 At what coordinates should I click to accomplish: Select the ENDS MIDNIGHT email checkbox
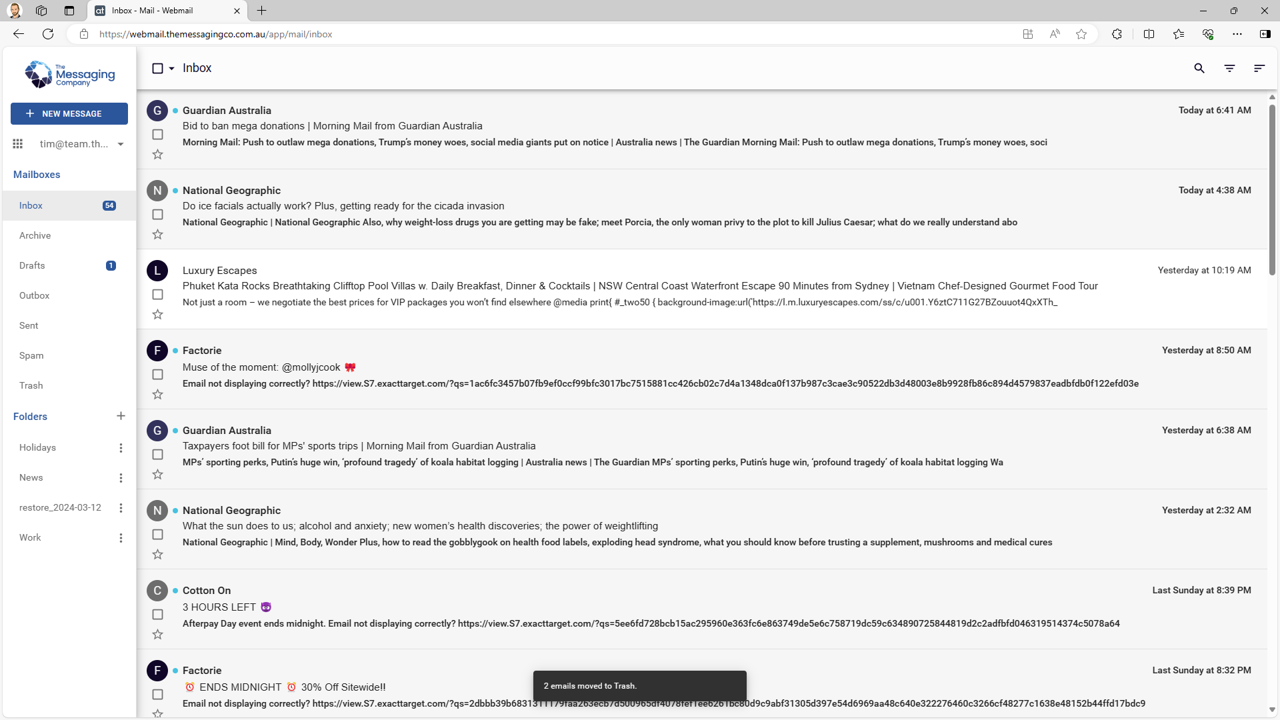157,694
